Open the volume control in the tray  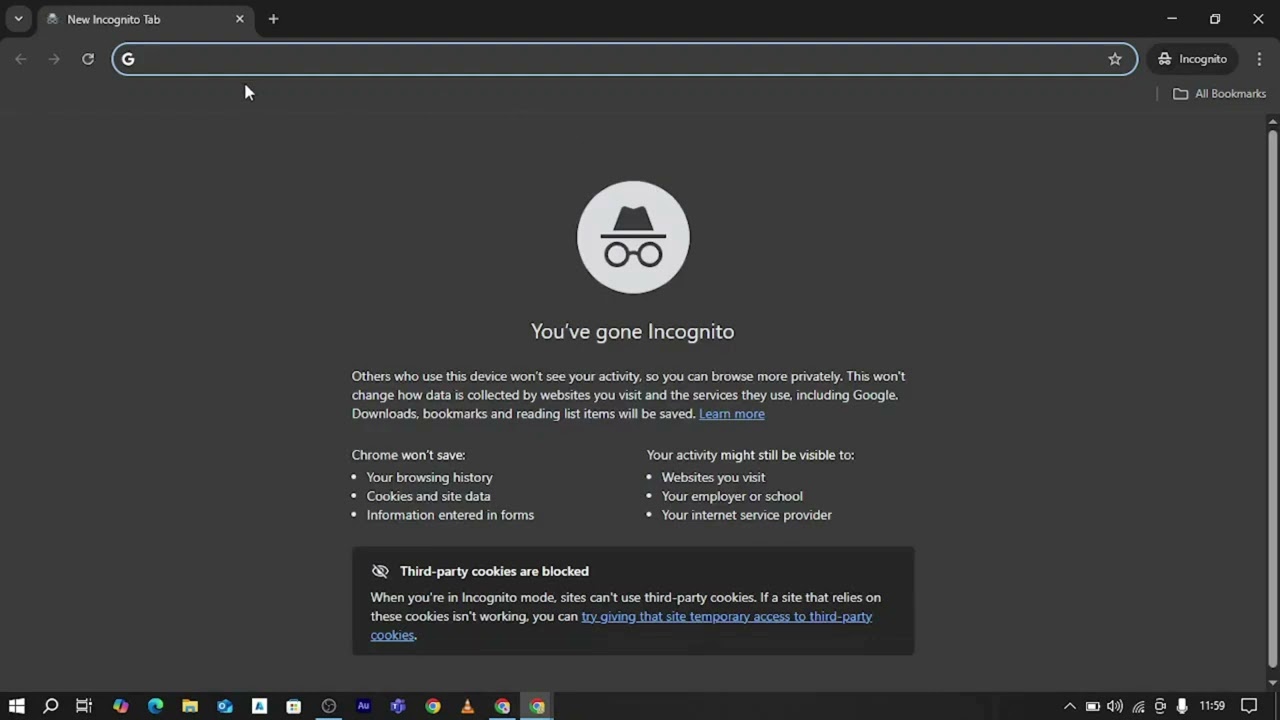[x=1115, y=706]
